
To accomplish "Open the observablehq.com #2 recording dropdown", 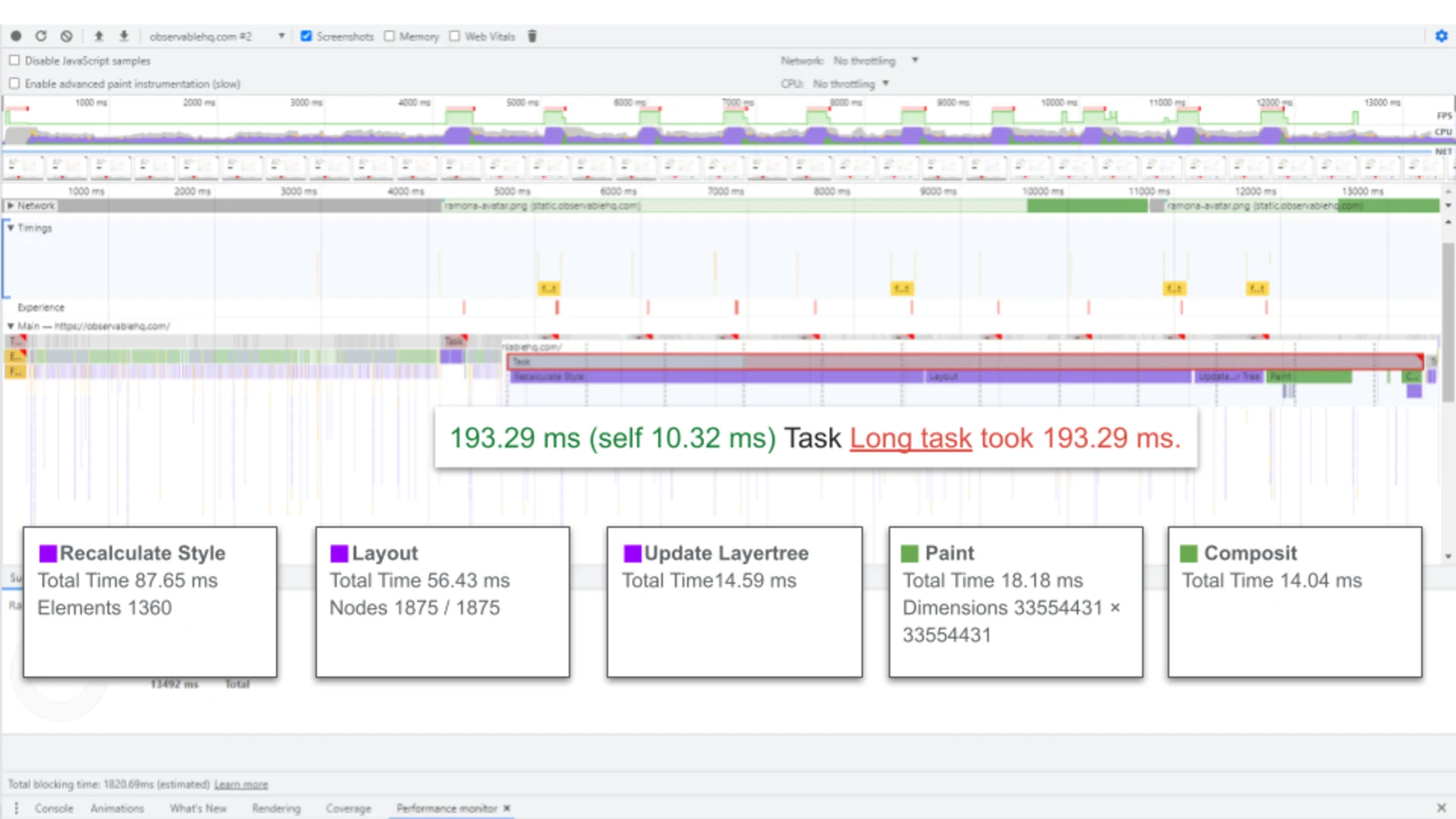I will click(x=216, y=36).
